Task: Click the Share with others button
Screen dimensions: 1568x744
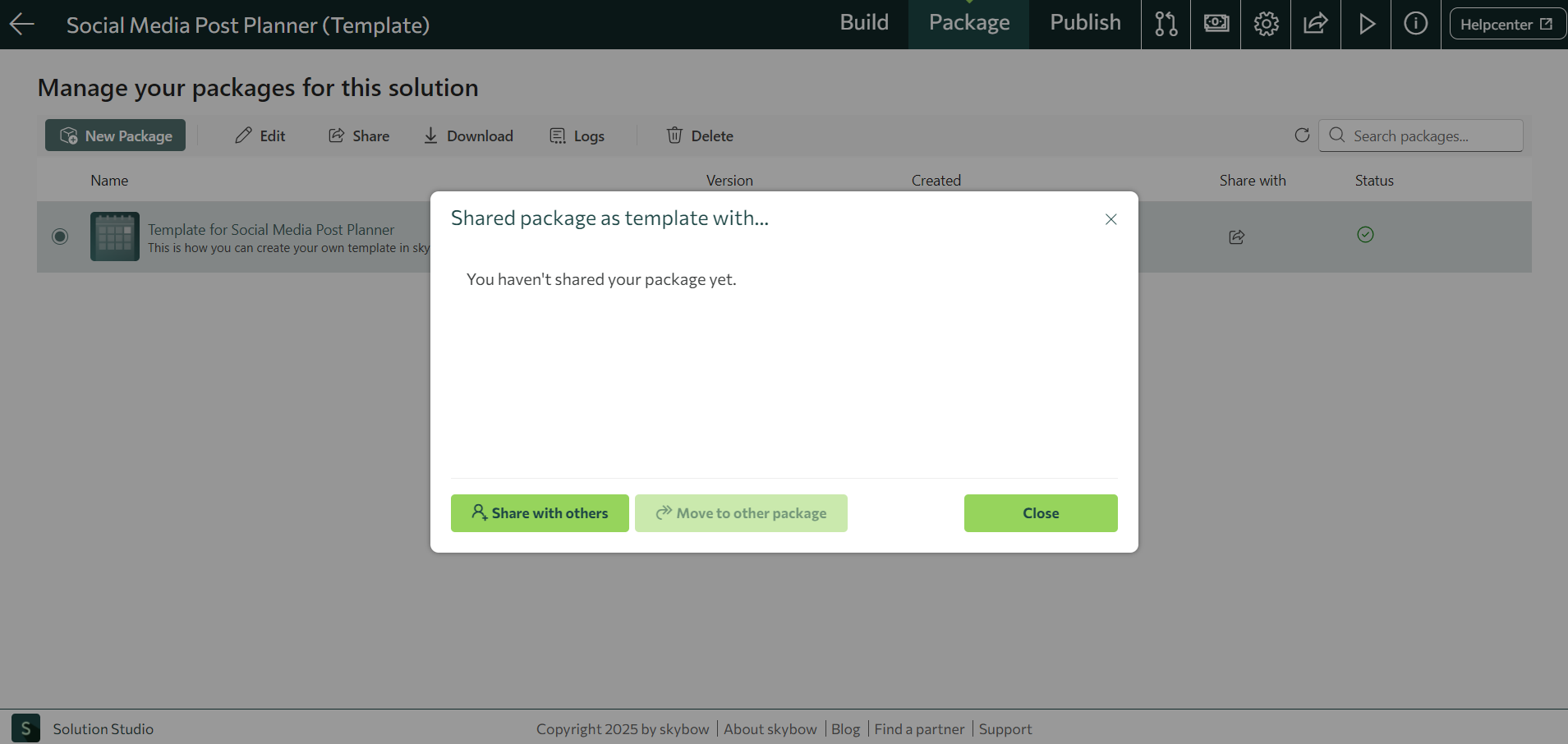Action: (x=540, y=513)
